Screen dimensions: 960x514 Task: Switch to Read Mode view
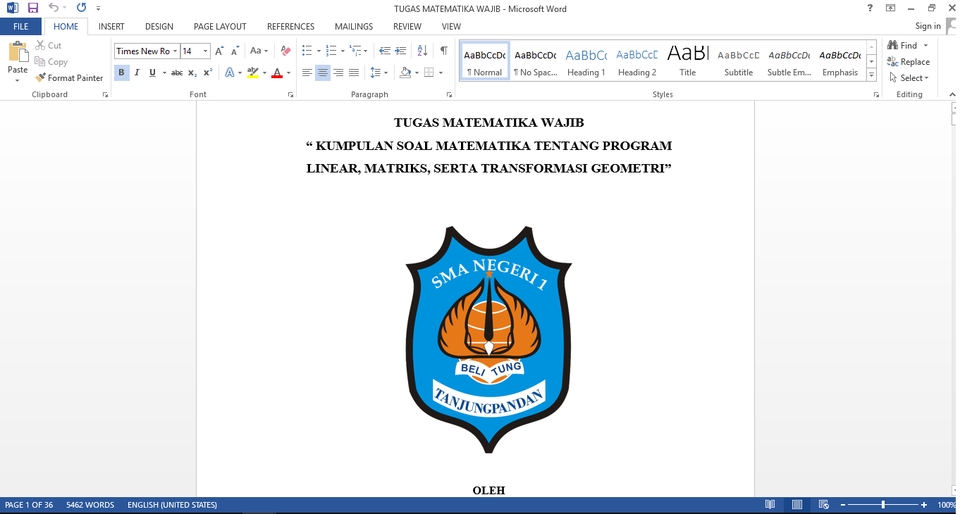[770, 505]
